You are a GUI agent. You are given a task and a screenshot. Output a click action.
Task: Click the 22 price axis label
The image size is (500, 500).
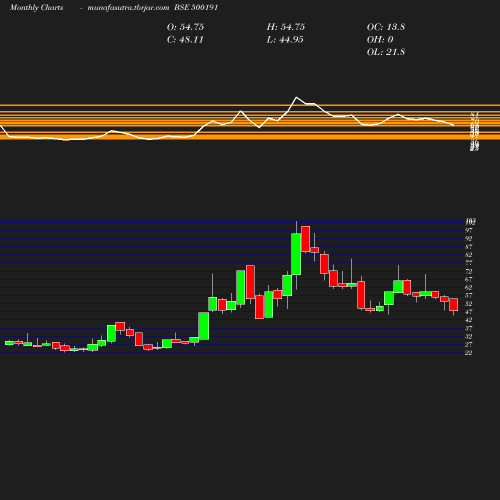click(469, 353)
